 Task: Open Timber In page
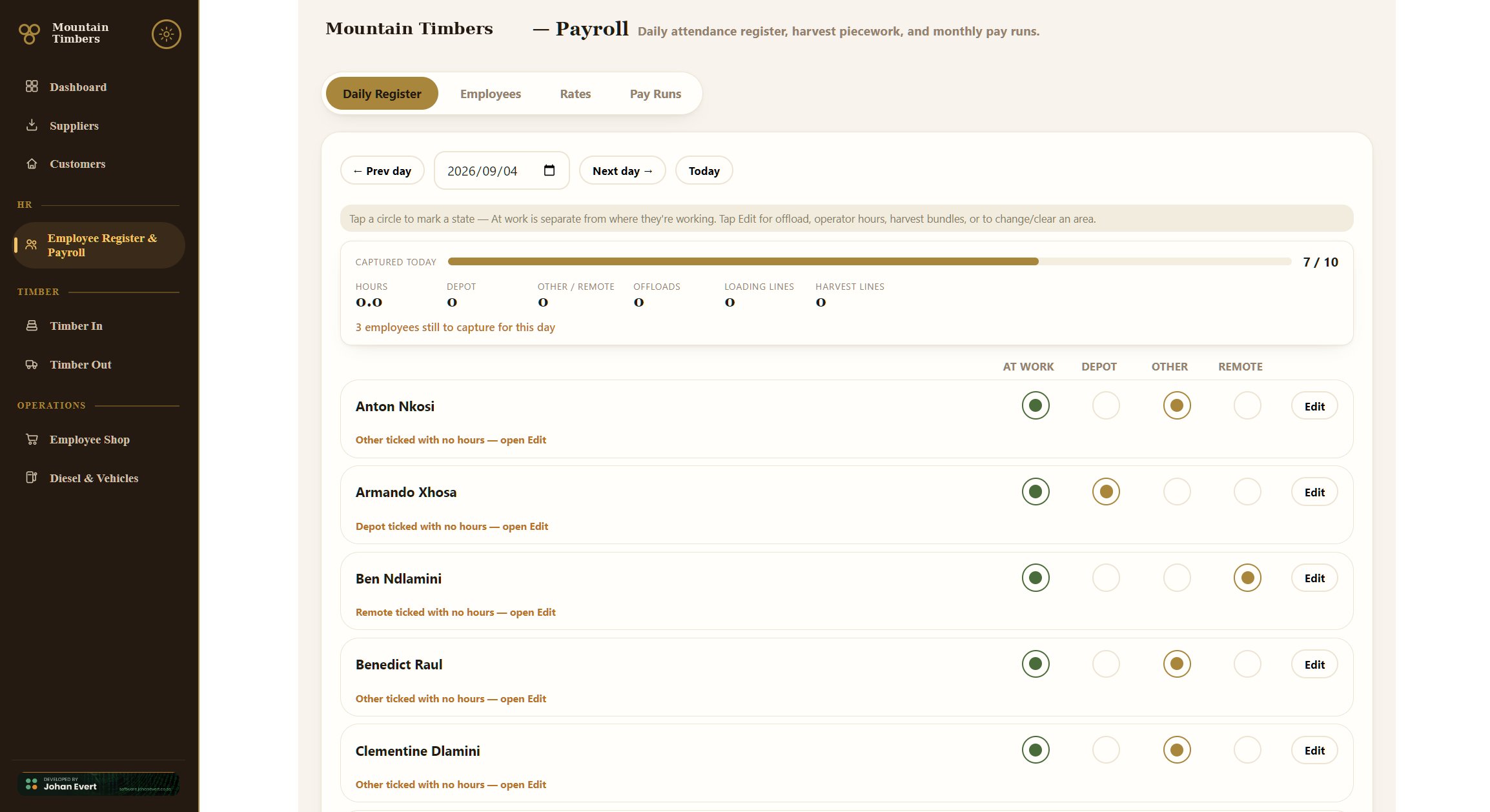coord(98,326)
